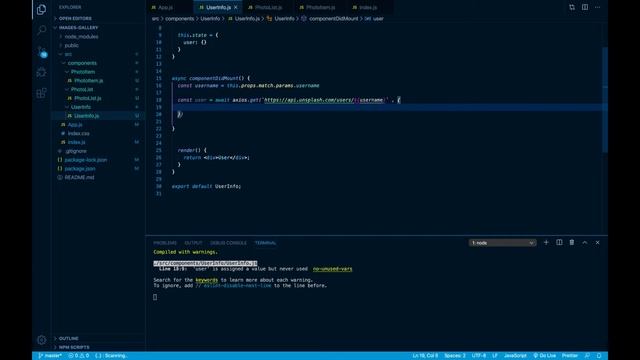Collapse the components folder

pyautogui.click(x=82, y=63)
